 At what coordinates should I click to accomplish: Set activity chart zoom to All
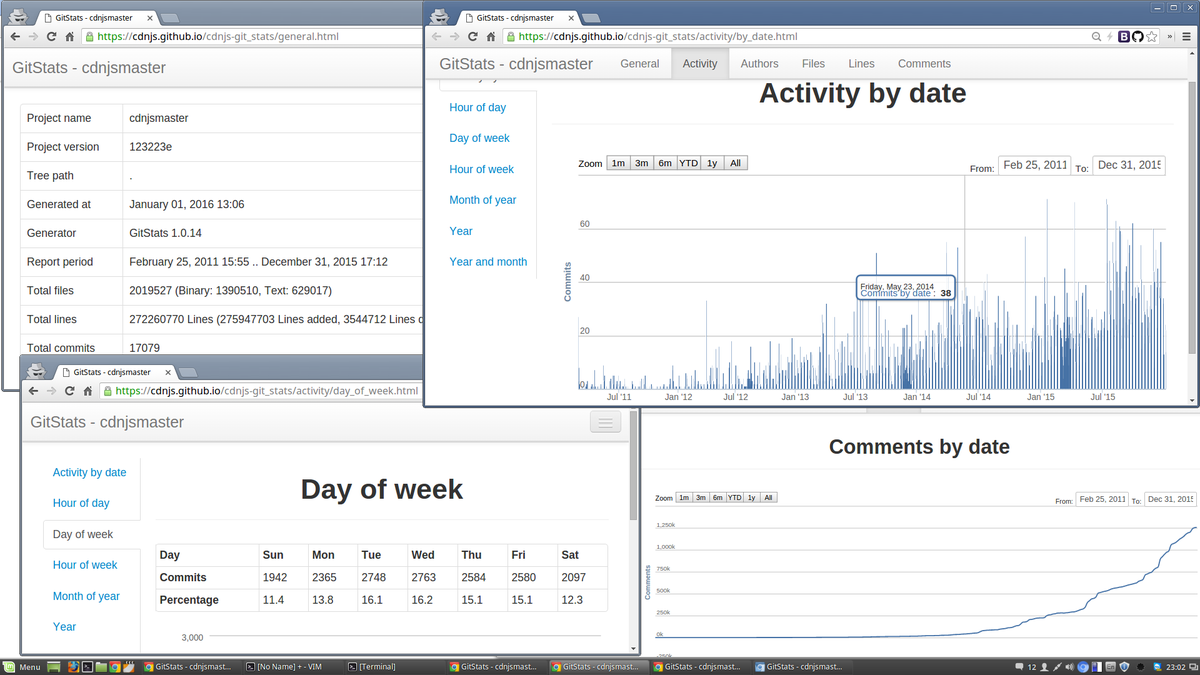pyautogui.click(x=735, y=163)
